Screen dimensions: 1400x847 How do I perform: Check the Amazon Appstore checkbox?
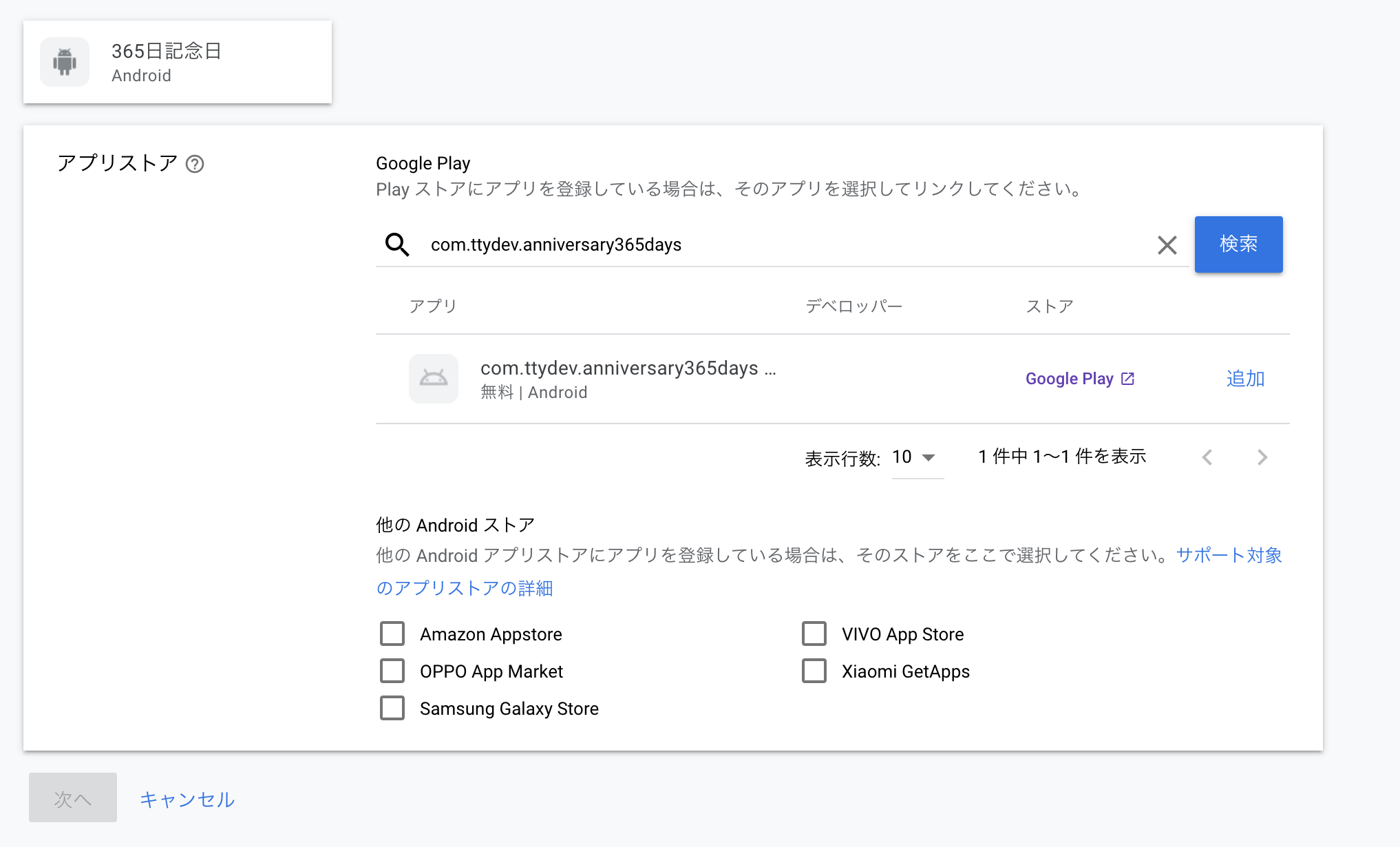click(x=392, y=634)
